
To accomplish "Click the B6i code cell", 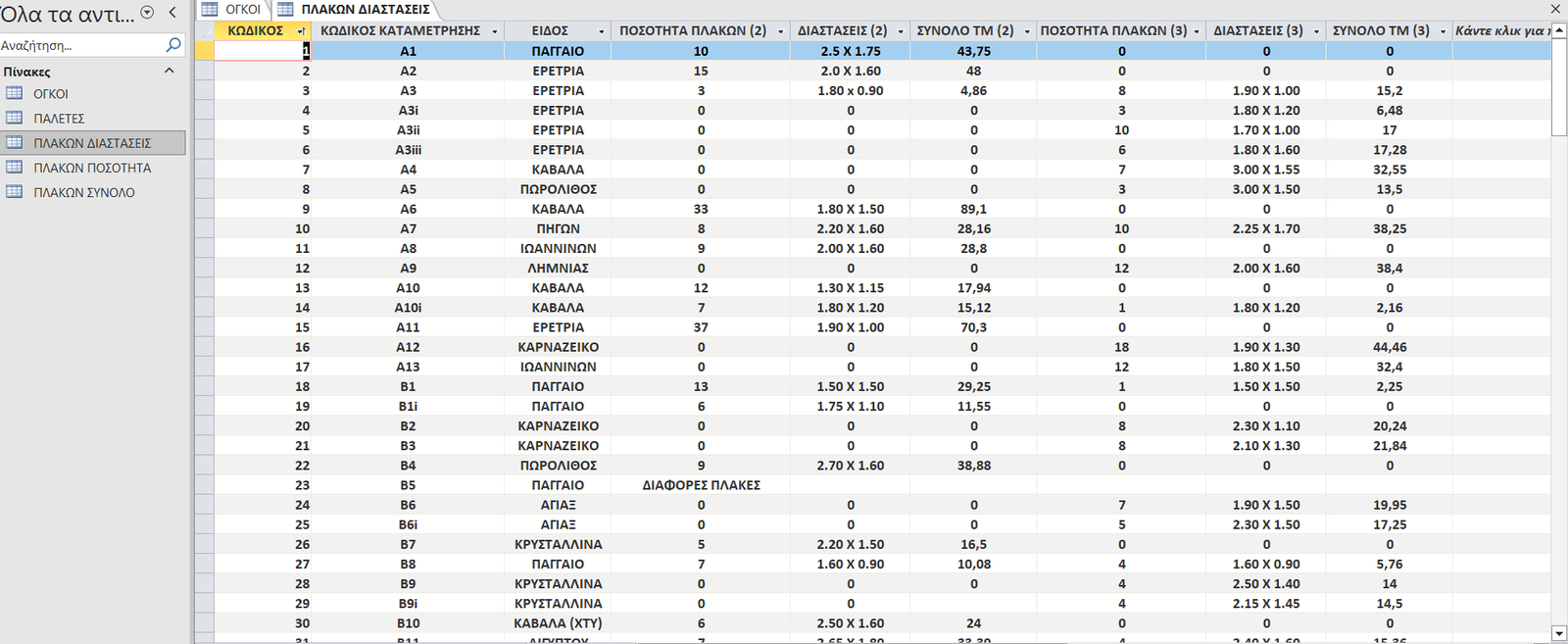I will point(408,524).
